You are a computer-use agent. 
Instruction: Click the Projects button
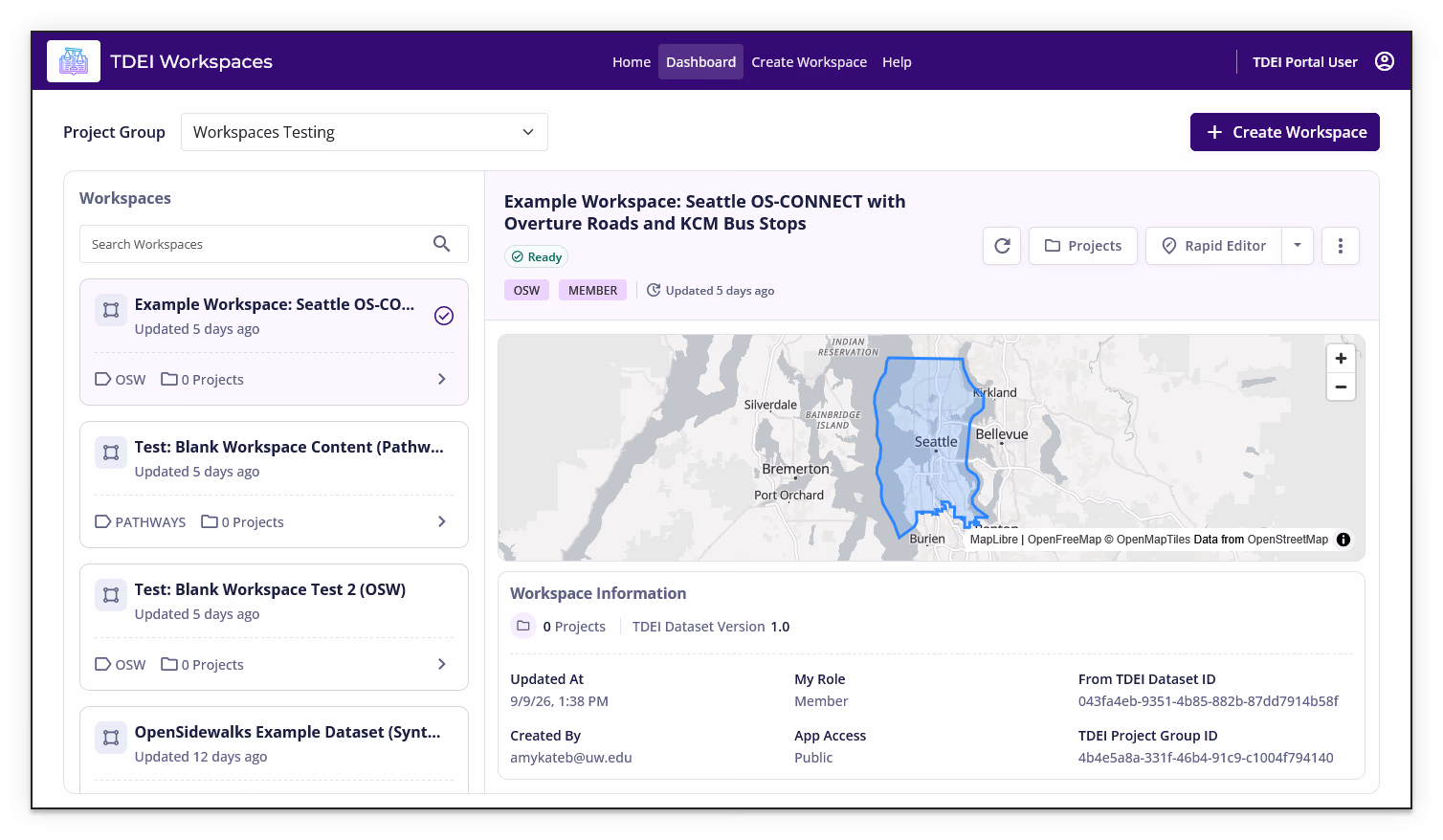(x=1082, y=246)
